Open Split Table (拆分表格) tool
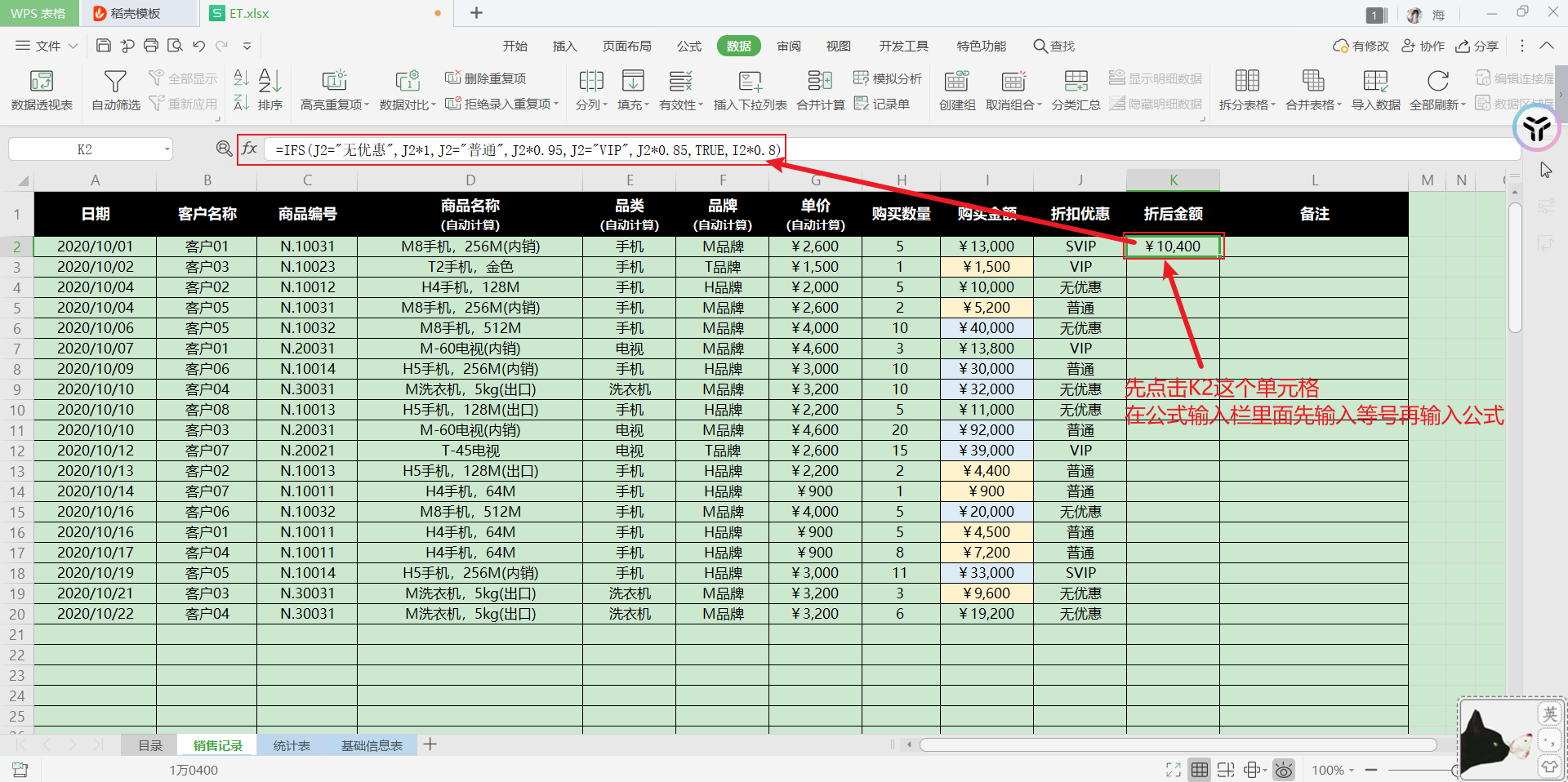This screenshot has width=1568, height=782. (1247, 90)
